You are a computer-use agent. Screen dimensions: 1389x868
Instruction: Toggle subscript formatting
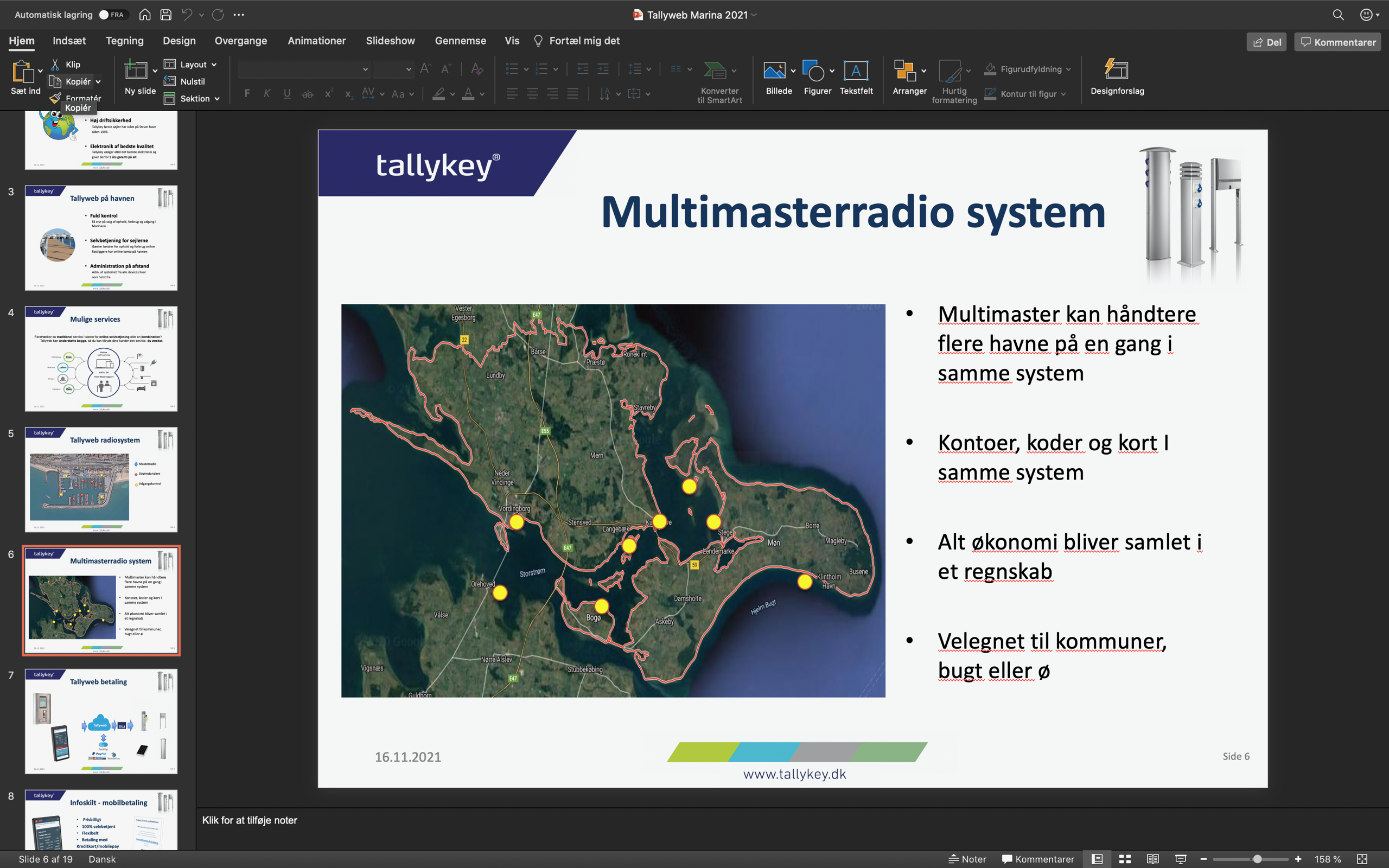(348, 93)
